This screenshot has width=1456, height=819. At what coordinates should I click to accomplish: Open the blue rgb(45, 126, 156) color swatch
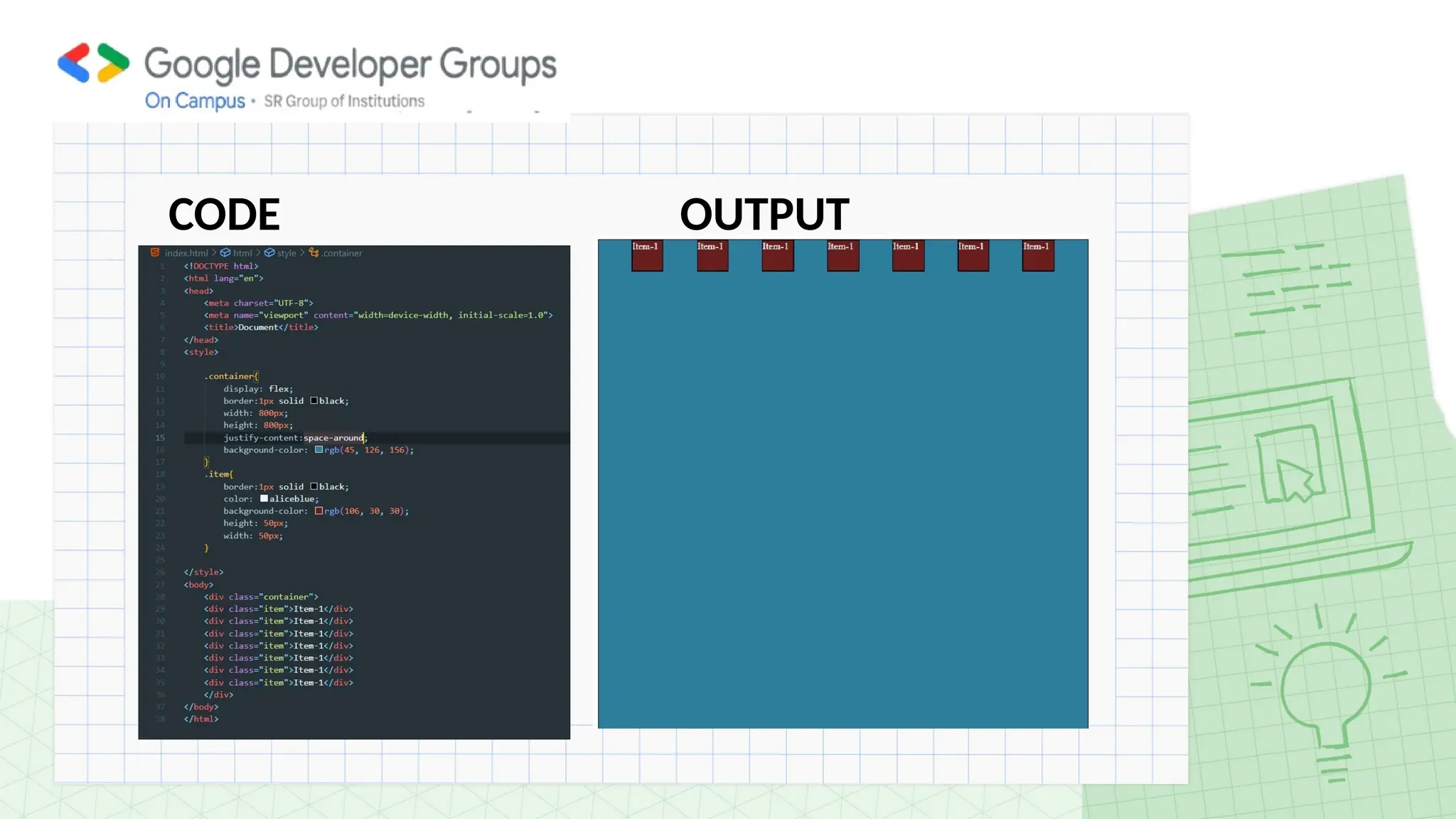[x=319, y=449]
